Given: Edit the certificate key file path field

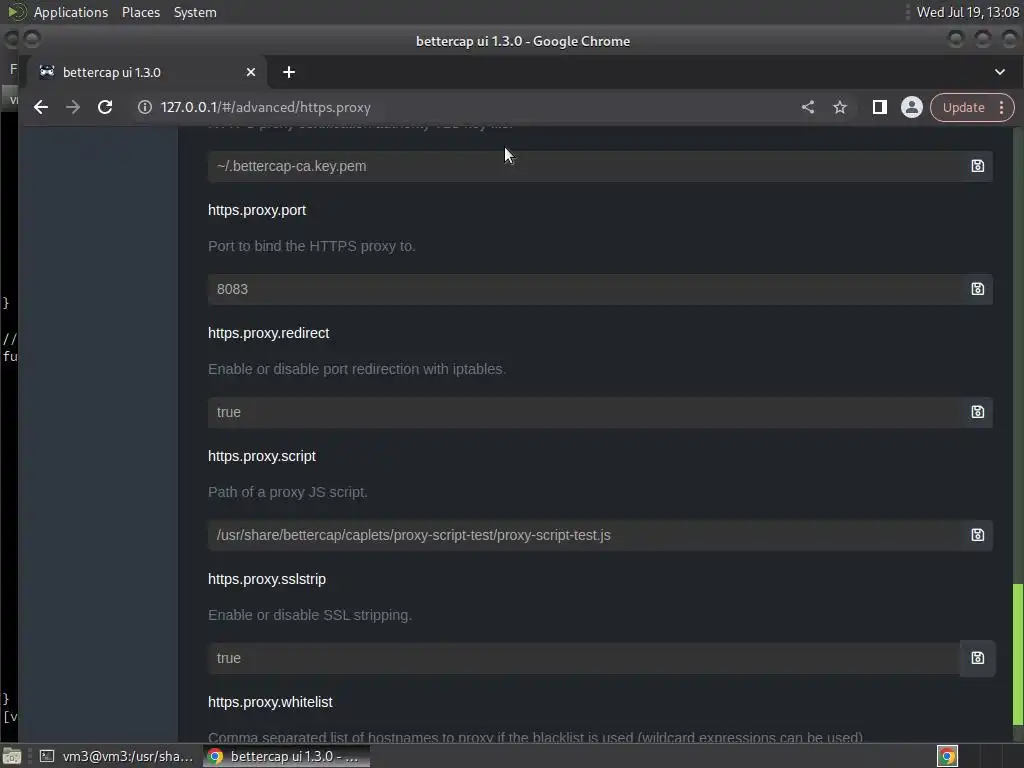Looking at the screenshot, I should pos(584,166).
